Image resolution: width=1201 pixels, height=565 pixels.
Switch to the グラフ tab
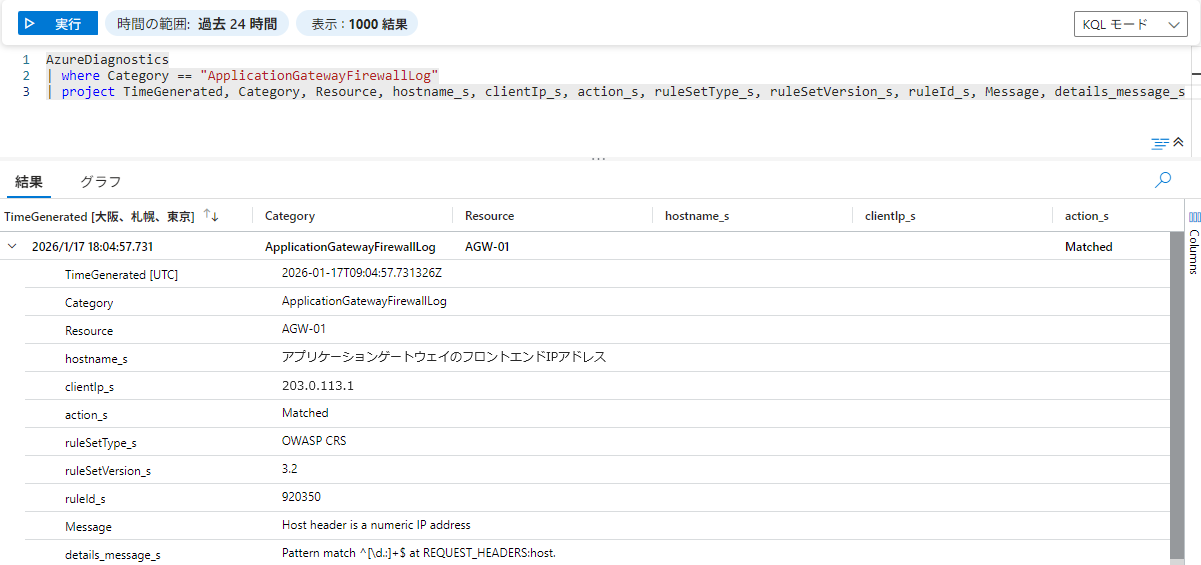pos(100,182)
